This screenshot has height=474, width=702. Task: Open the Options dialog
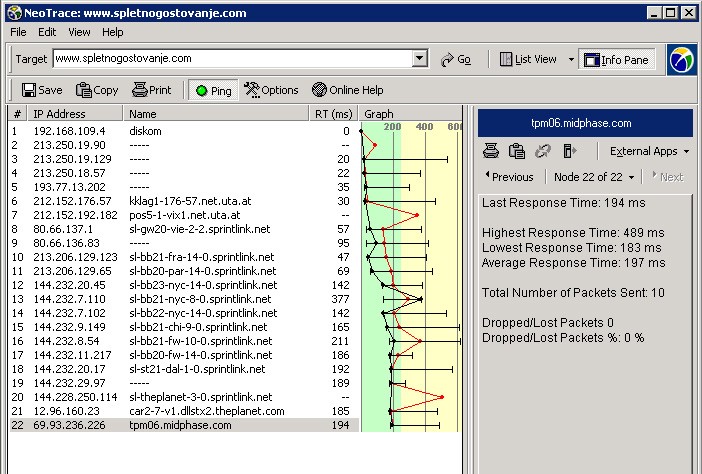tap(271, 90)
